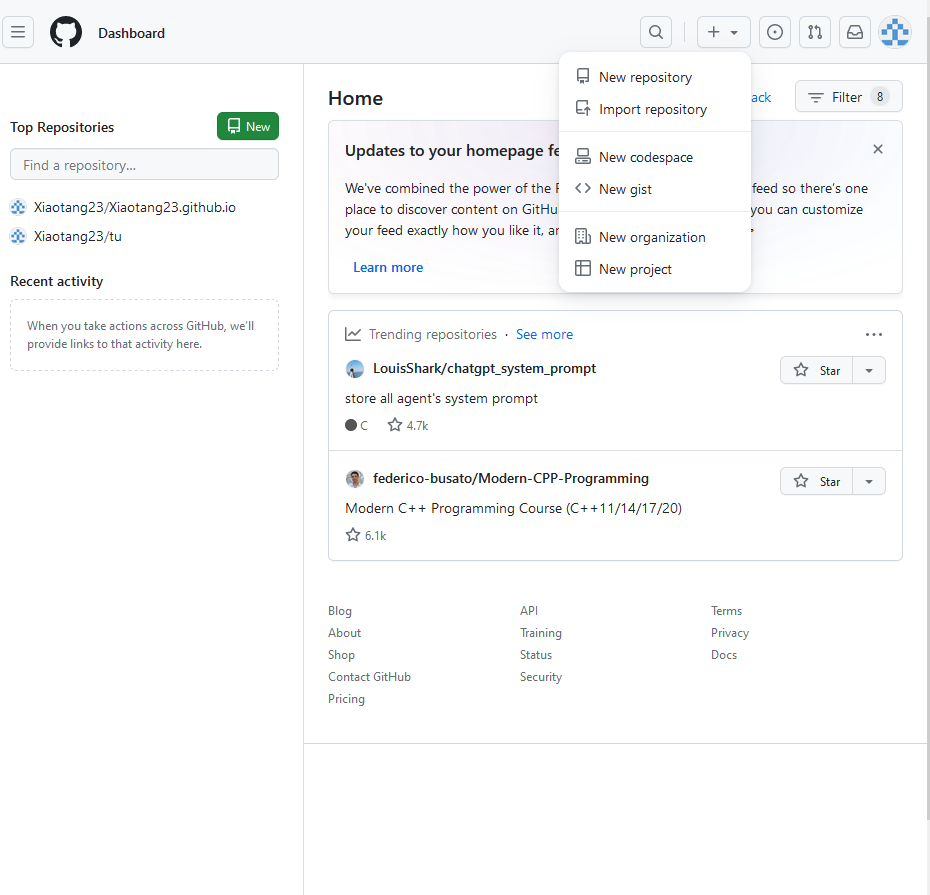
Task: Click See more trending repositories
Action: click(544, 335)
